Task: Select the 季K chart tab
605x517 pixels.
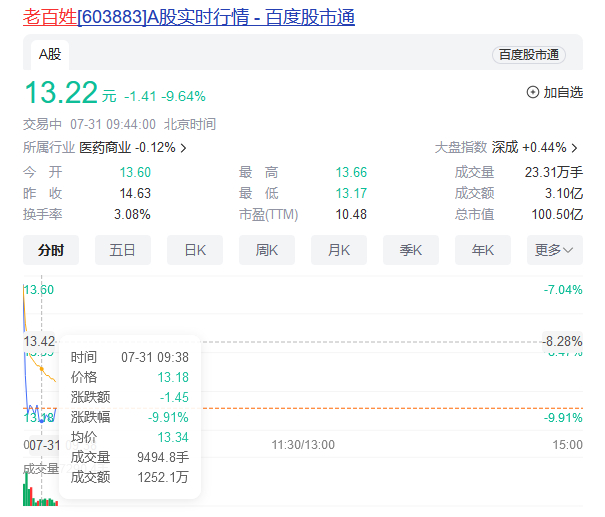Action: pyautogui.click(x=411, y=249)
